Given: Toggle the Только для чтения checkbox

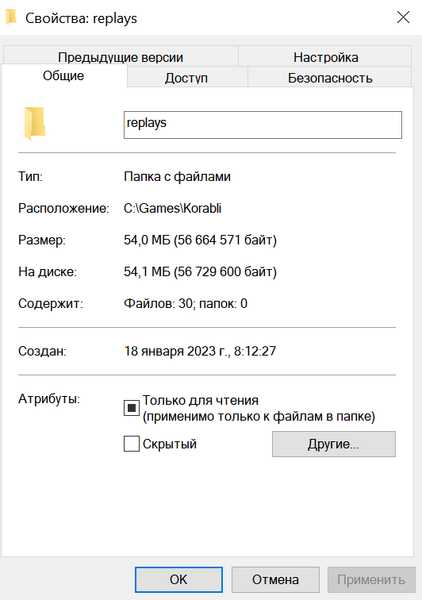Looking at the screenshot, I should point(131,408).
